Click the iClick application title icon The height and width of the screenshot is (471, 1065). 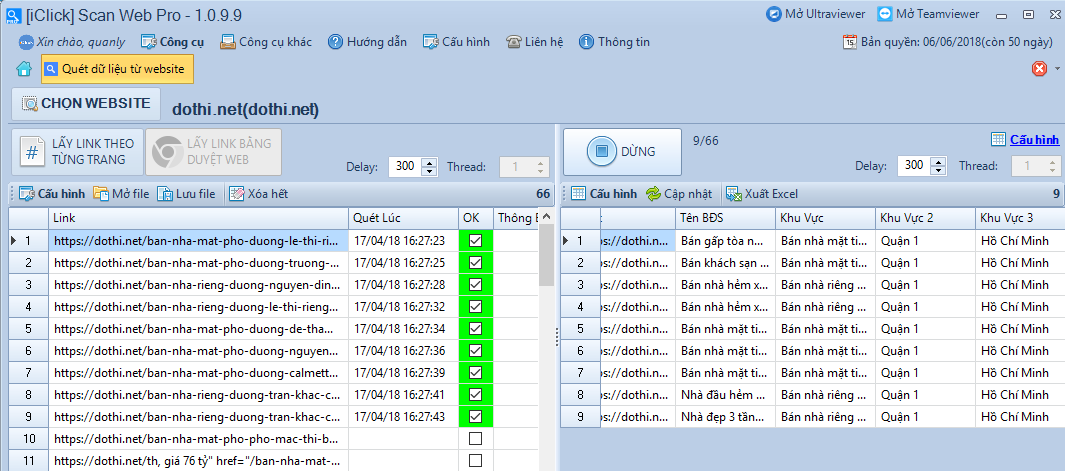(x=13, y=14)
